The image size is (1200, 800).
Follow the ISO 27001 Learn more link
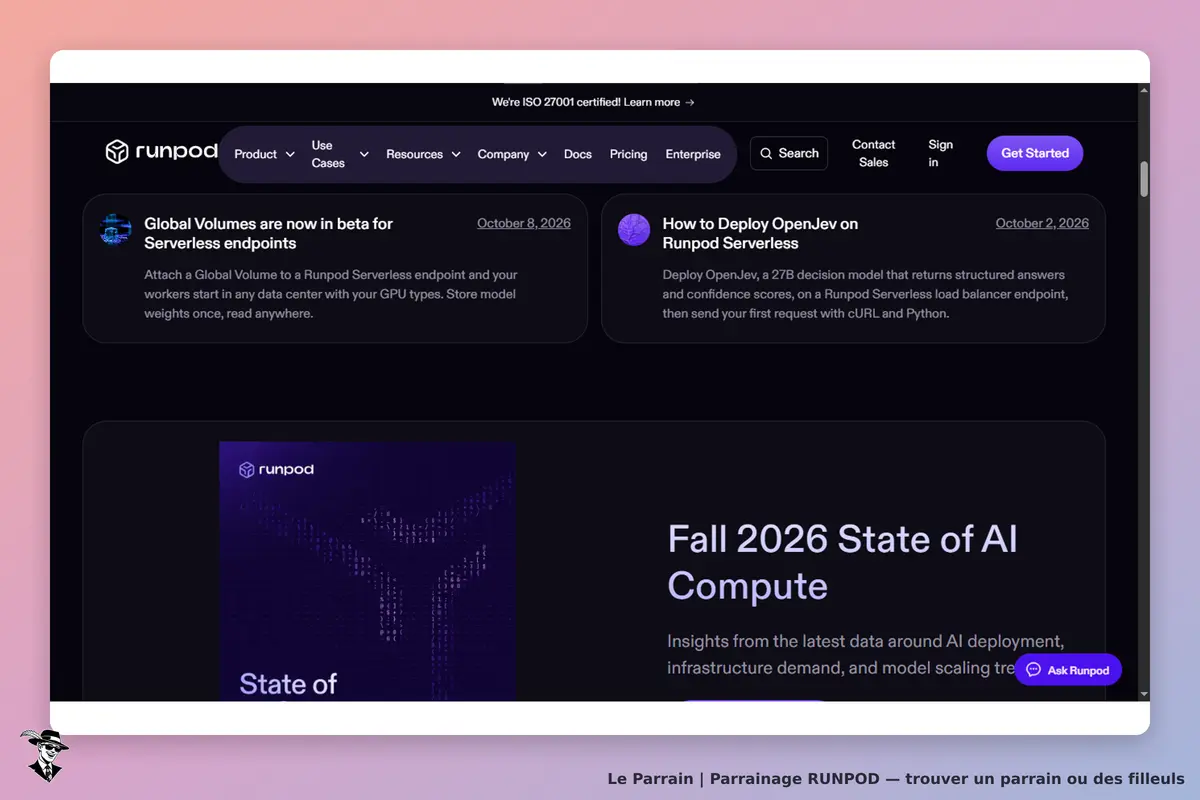click(660, 102)
